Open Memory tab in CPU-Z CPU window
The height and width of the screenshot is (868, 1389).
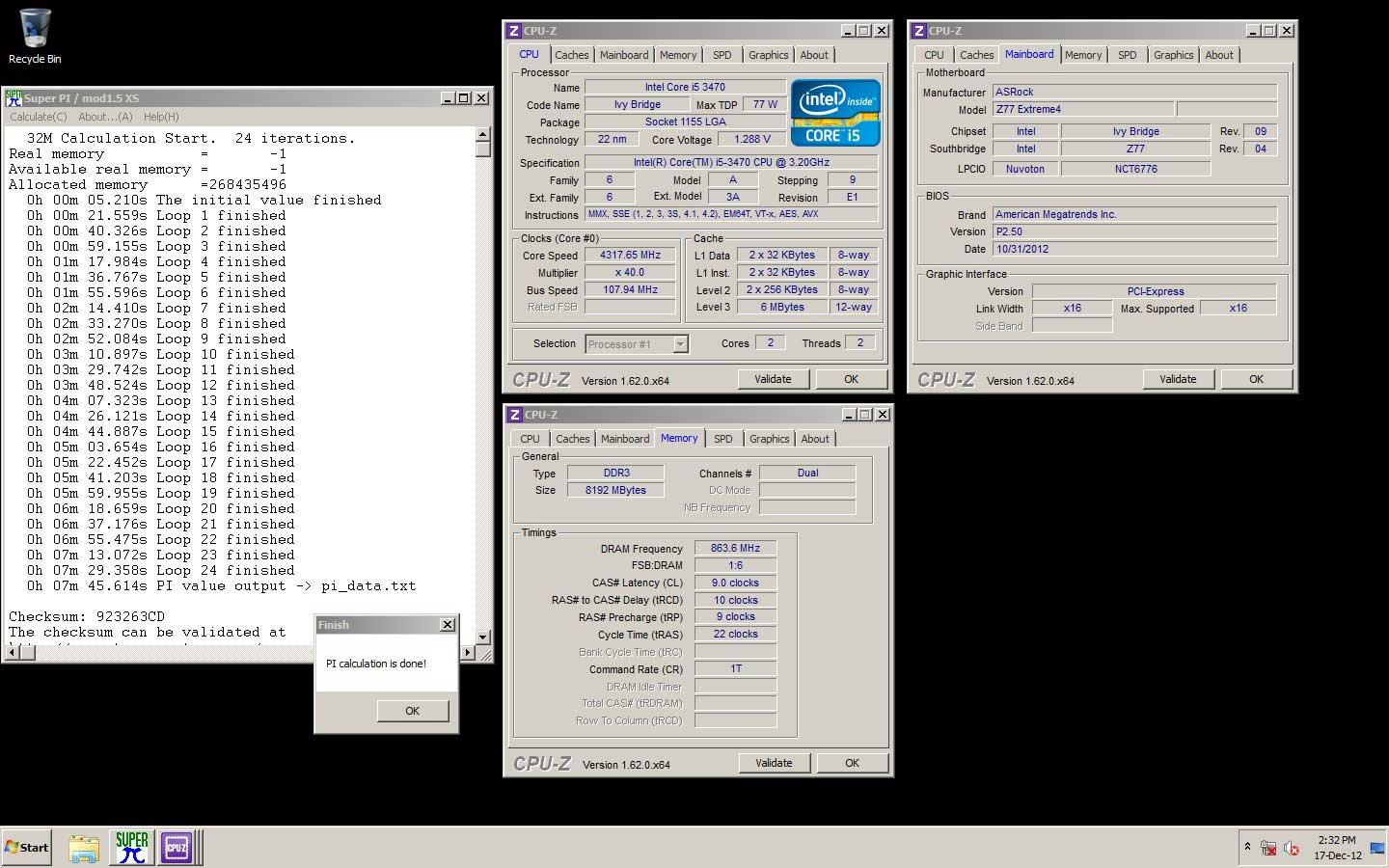tap(678, 55)
